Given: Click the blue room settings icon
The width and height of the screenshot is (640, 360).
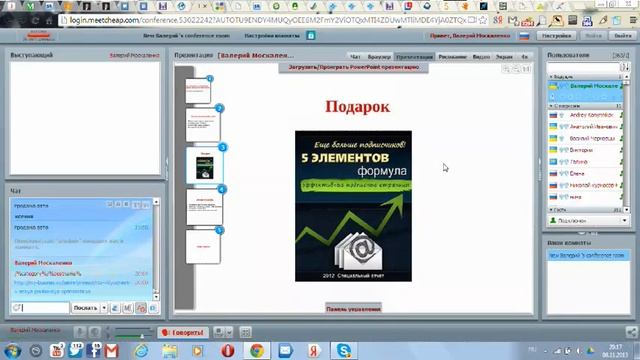Looking at the screenshot, I should 311,36.
